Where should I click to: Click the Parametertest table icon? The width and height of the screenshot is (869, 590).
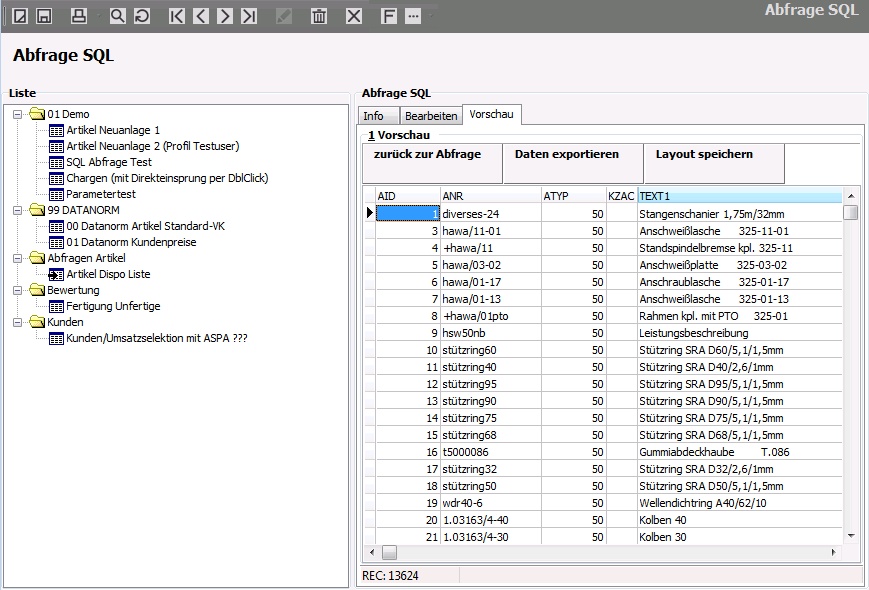point(56,194)
